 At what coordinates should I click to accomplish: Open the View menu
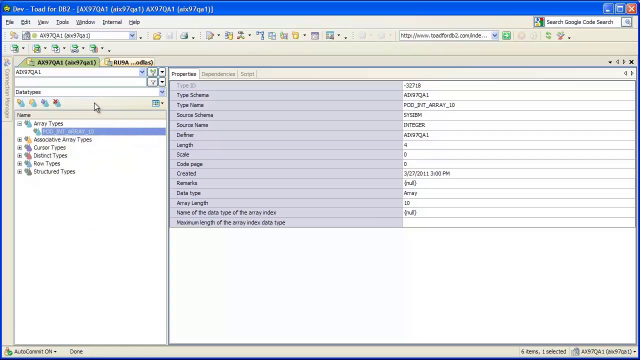[x=43, y=22]
